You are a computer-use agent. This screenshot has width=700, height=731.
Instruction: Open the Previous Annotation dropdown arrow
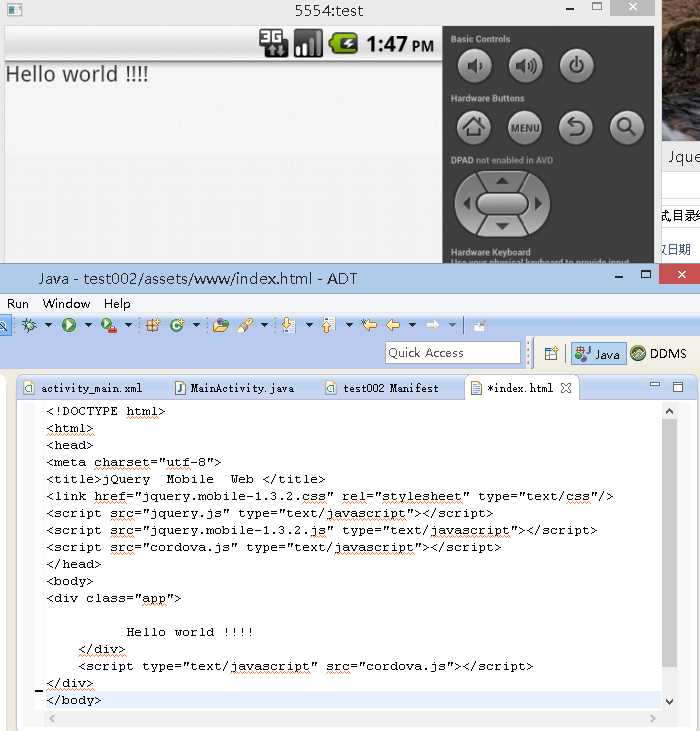pos(349,325)
